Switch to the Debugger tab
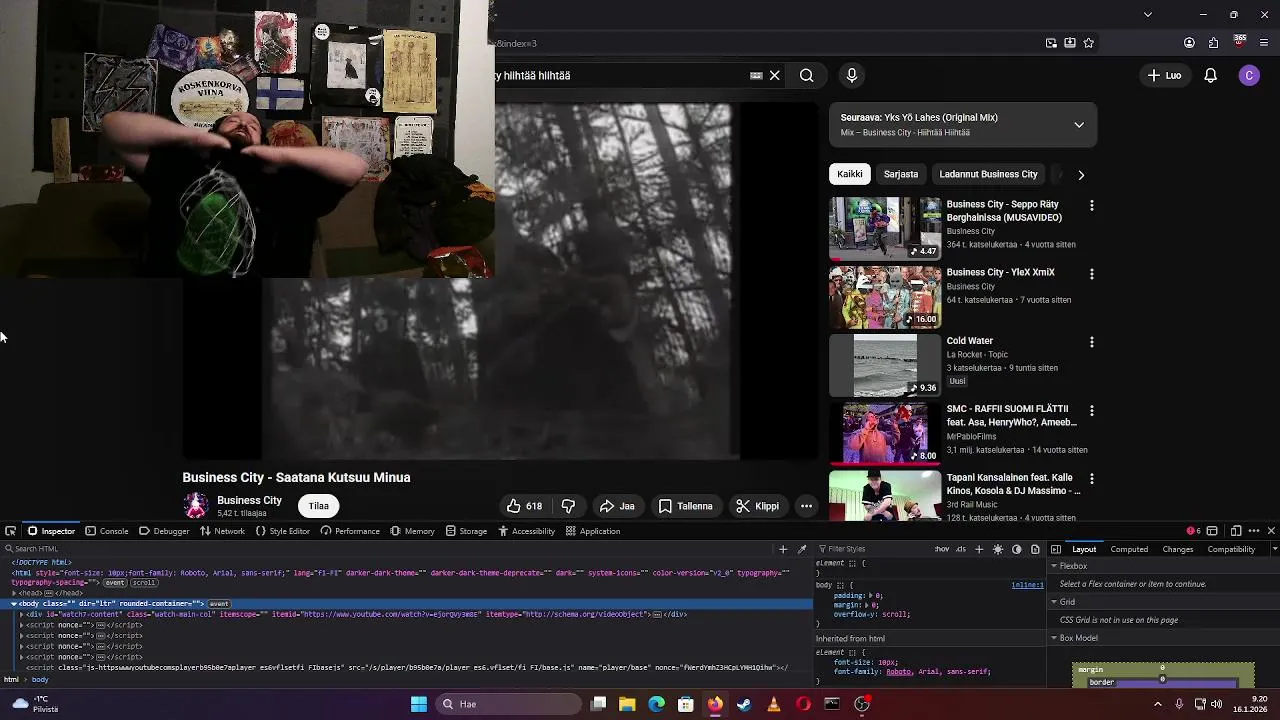Screen dimensions: 1280x720 (164, 531)
